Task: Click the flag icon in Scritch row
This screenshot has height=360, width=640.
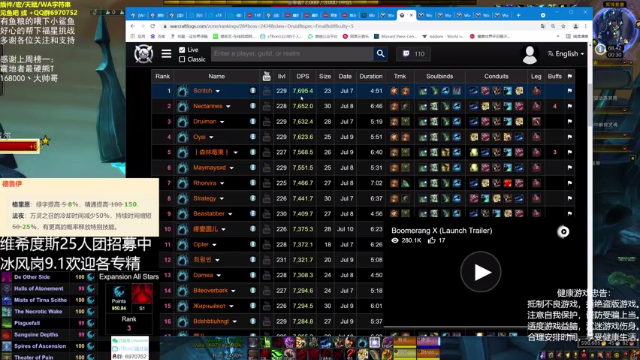Action: click(570, 91)
